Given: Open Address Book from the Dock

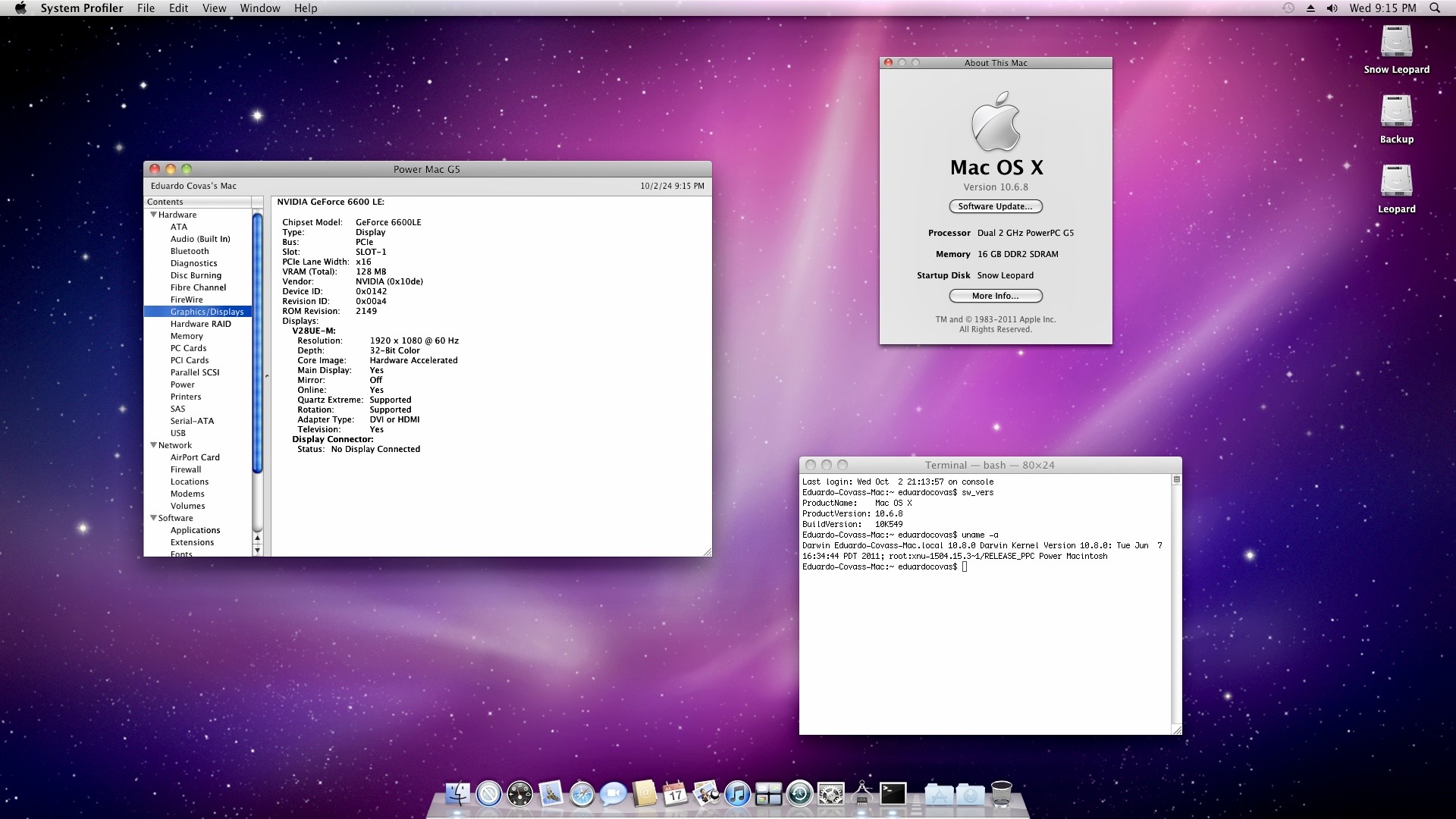Looking at the screenshot, I should 645,794.
